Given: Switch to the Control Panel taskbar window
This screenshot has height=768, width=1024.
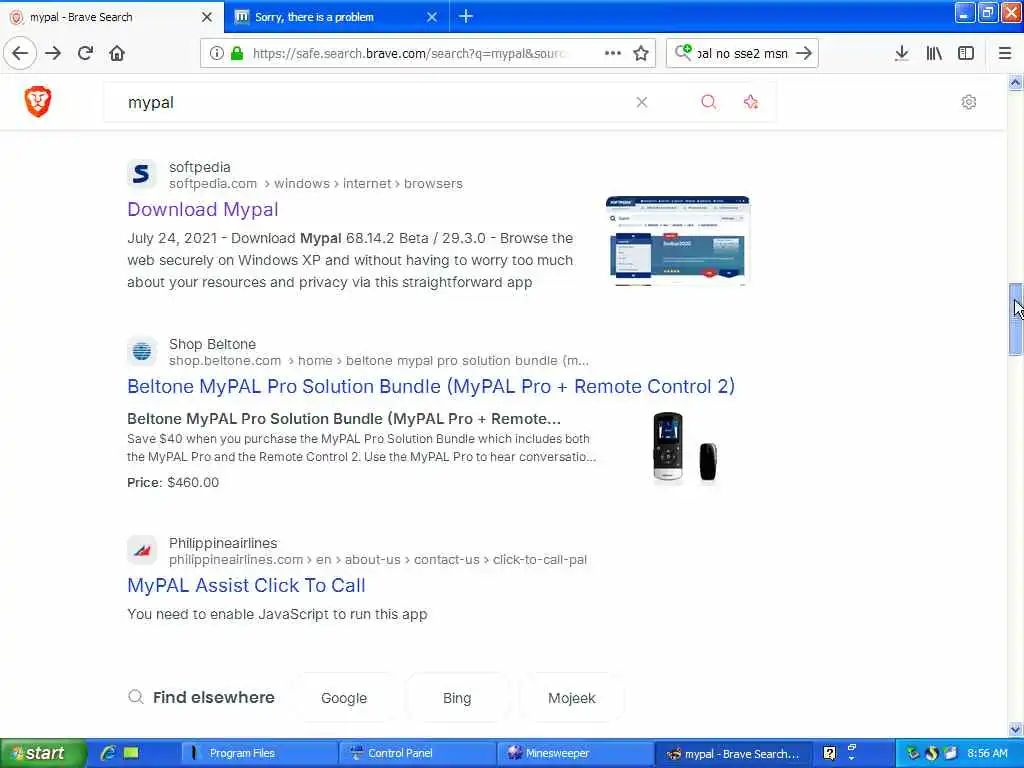Looking at the screenshot, I should (x=418, y=754).
